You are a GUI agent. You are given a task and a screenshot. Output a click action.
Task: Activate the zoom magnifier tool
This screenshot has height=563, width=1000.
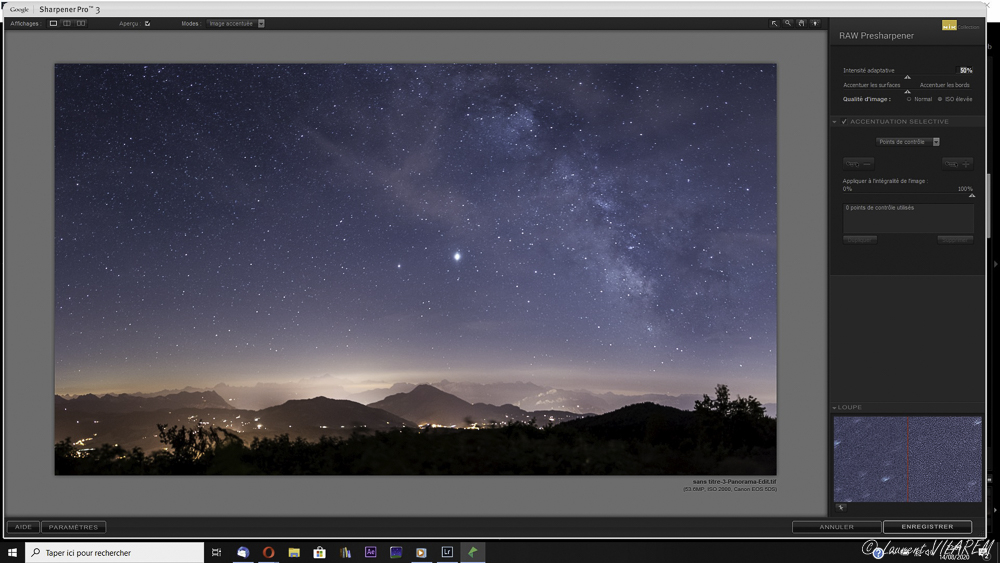coord(788,23)
